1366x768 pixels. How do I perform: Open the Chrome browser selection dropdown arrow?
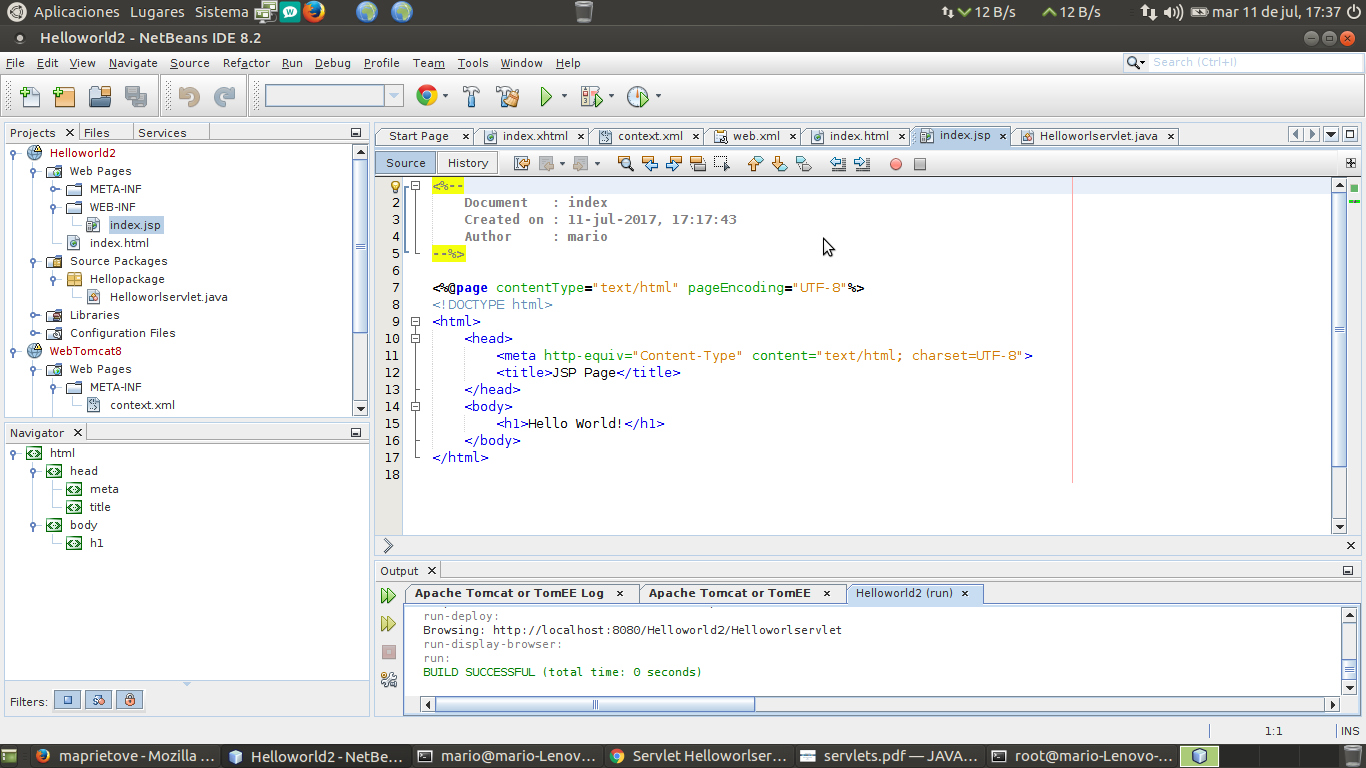pos(446,97)
